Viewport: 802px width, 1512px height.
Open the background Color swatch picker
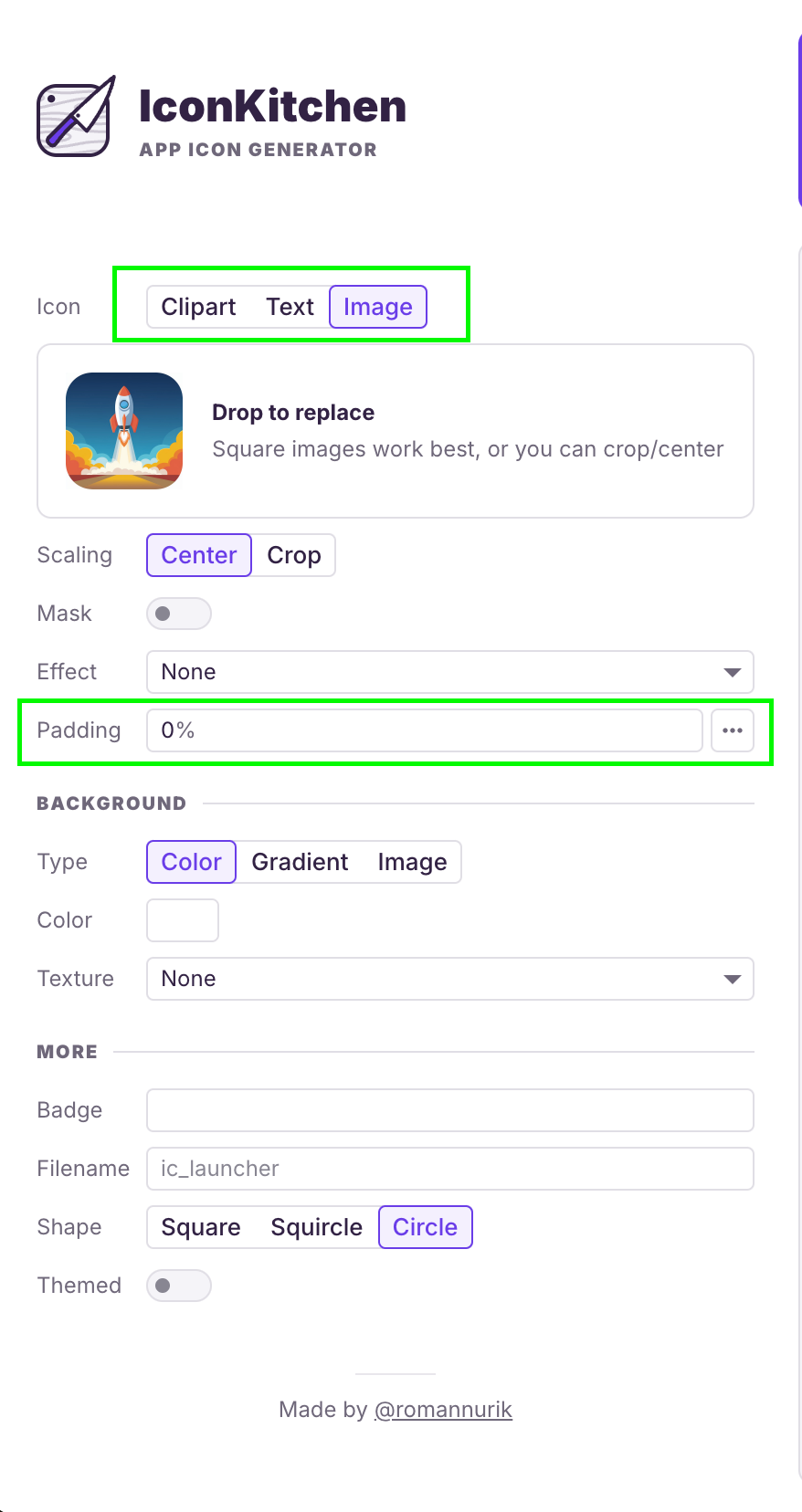tap(182, 919)
